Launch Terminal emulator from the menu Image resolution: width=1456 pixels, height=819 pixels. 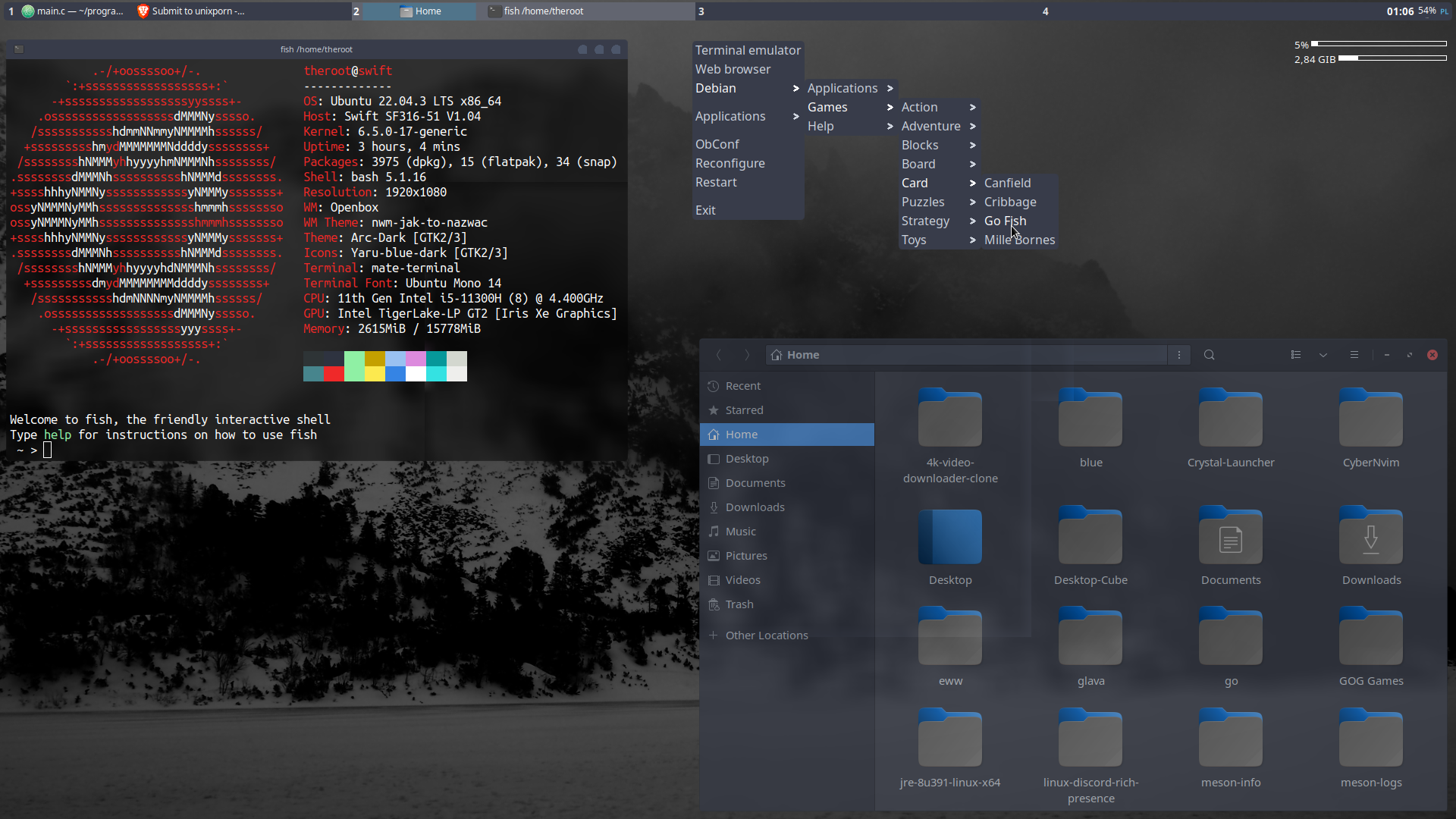[748, 50]
